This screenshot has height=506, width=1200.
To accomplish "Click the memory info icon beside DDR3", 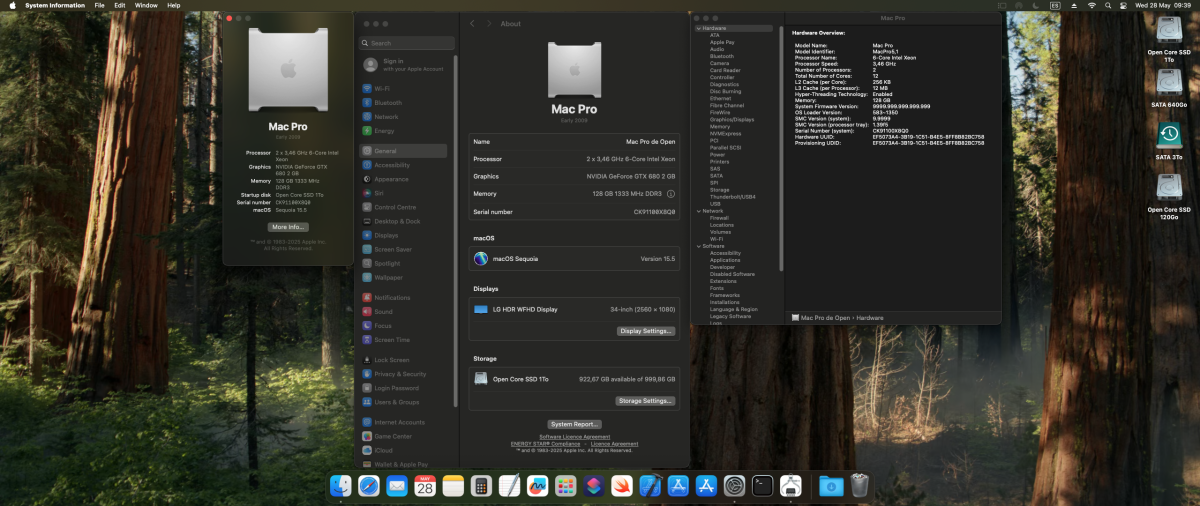I will pyautogui.click(x=671, y=194).
